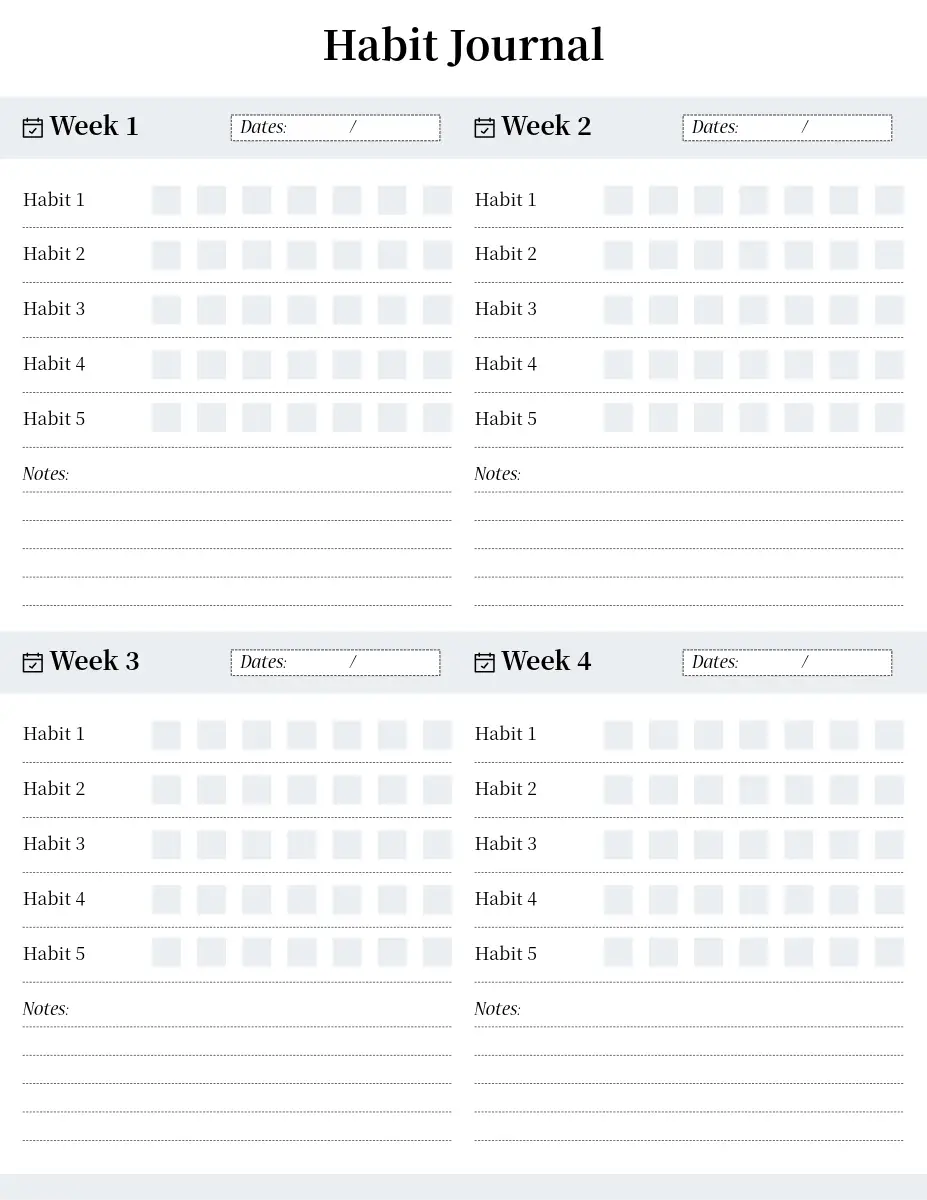Mark the last box for Week 1 Habit 4
The image size is (927, 1200).
point(437,364)
